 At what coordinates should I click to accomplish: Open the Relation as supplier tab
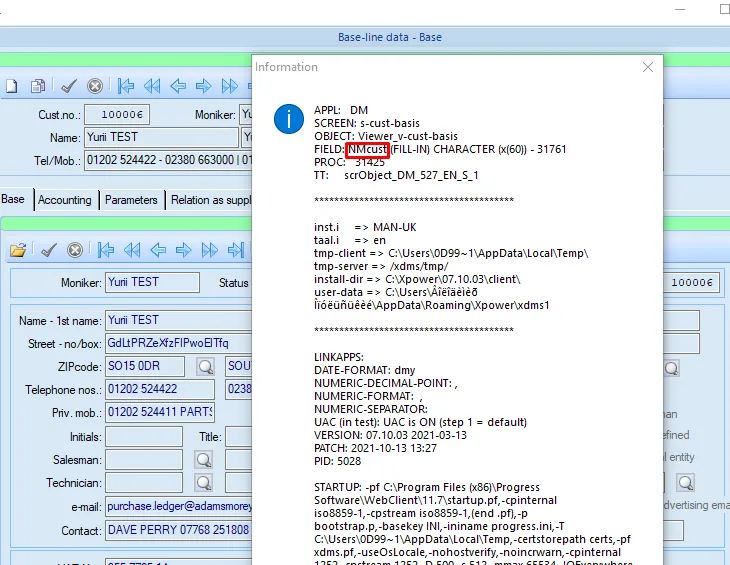tap(210, 200)
